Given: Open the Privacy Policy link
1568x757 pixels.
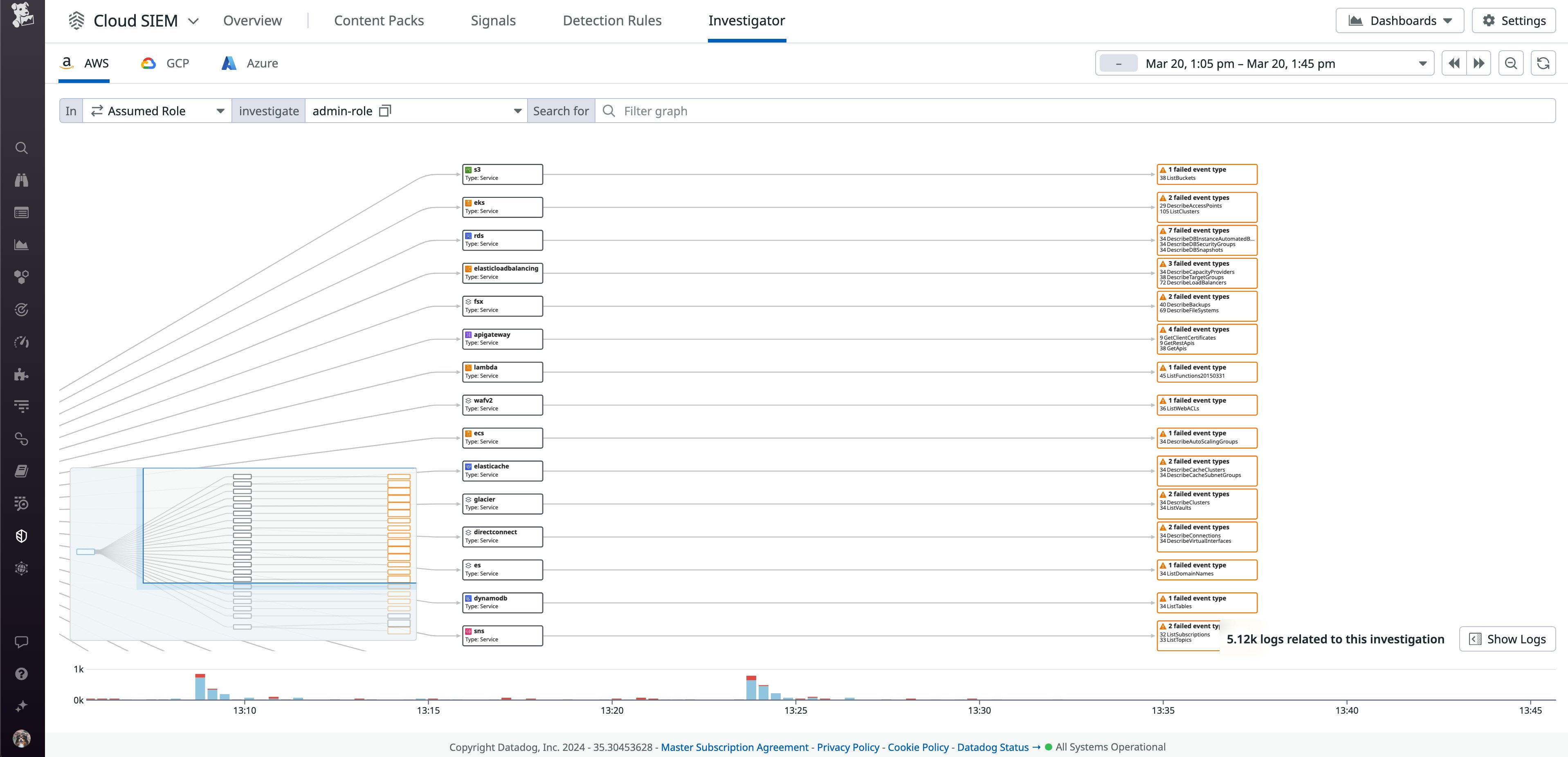Looking at the screenshot, I should coord(847,747).
